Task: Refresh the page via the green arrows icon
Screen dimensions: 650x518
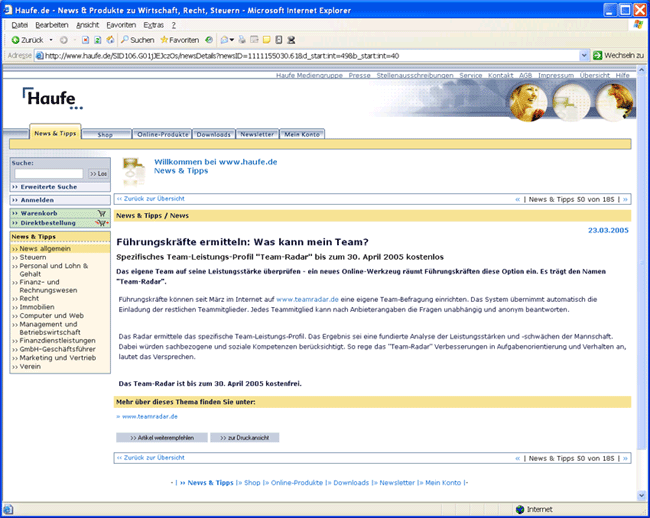Action: pyautogui.click(x=97, y=40)
